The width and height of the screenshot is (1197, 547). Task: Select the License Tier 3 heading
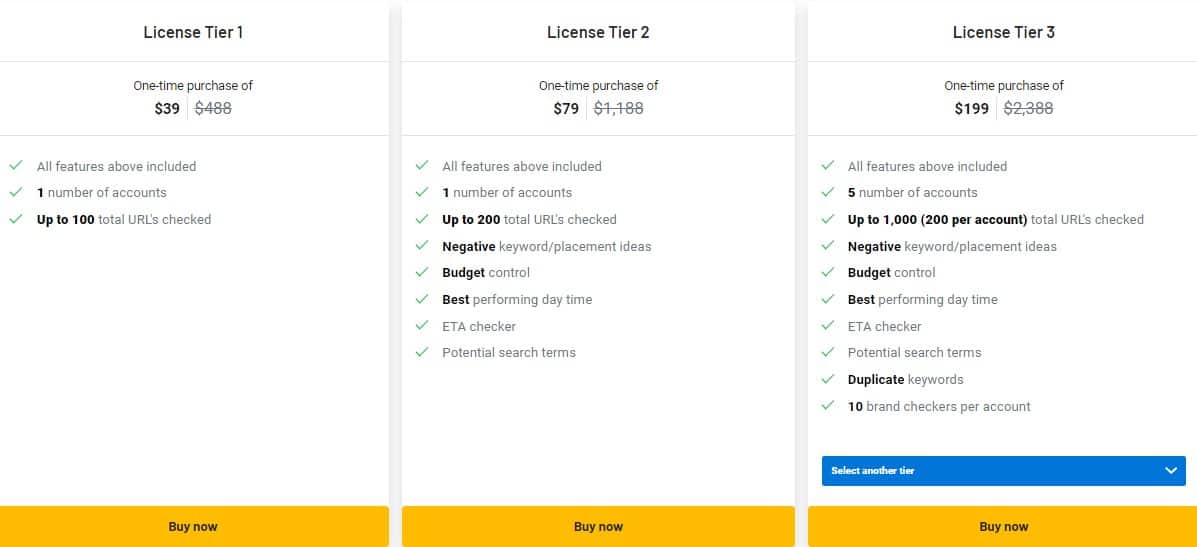[x=1003, y=32]
